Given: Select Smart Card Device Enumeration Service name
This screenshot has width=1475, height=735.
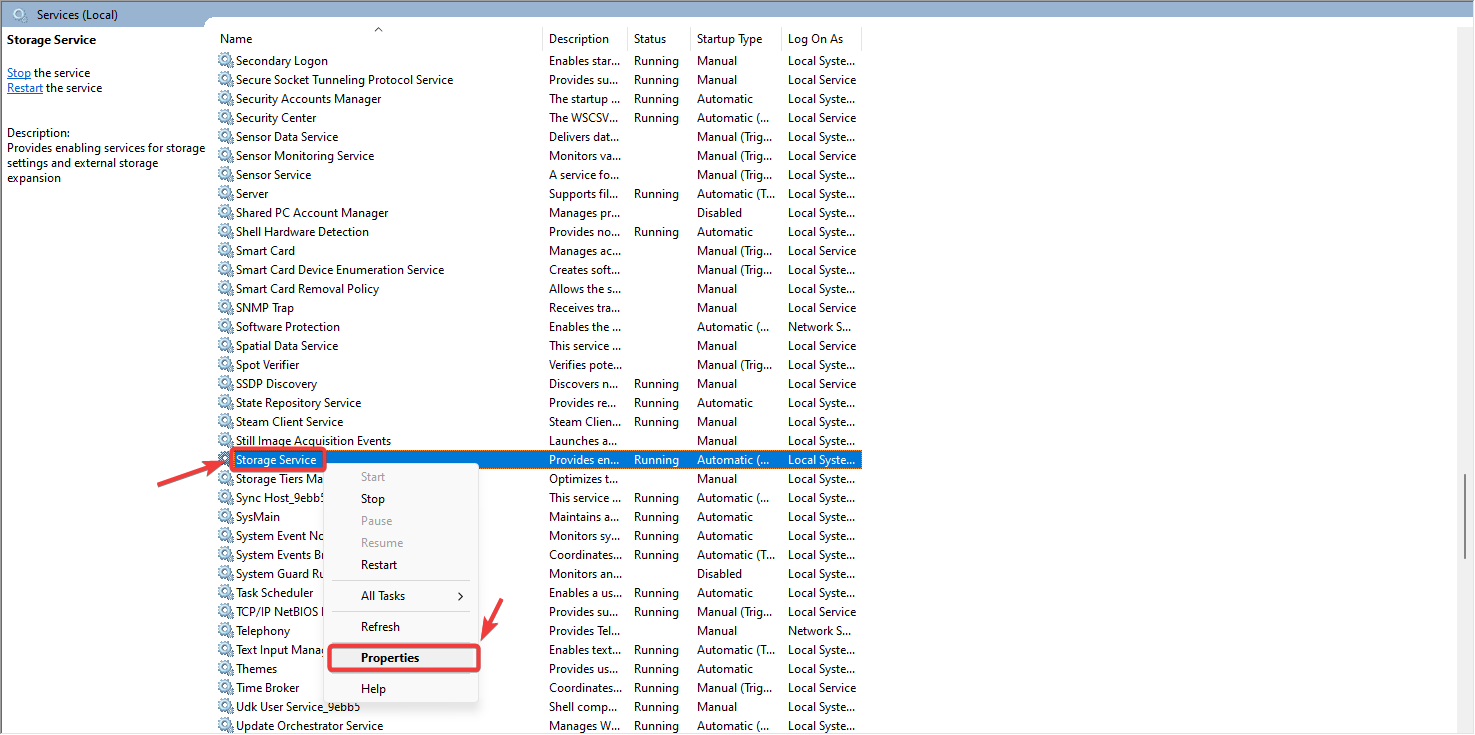Looking at the screenshot, I should tap(340, 270).
